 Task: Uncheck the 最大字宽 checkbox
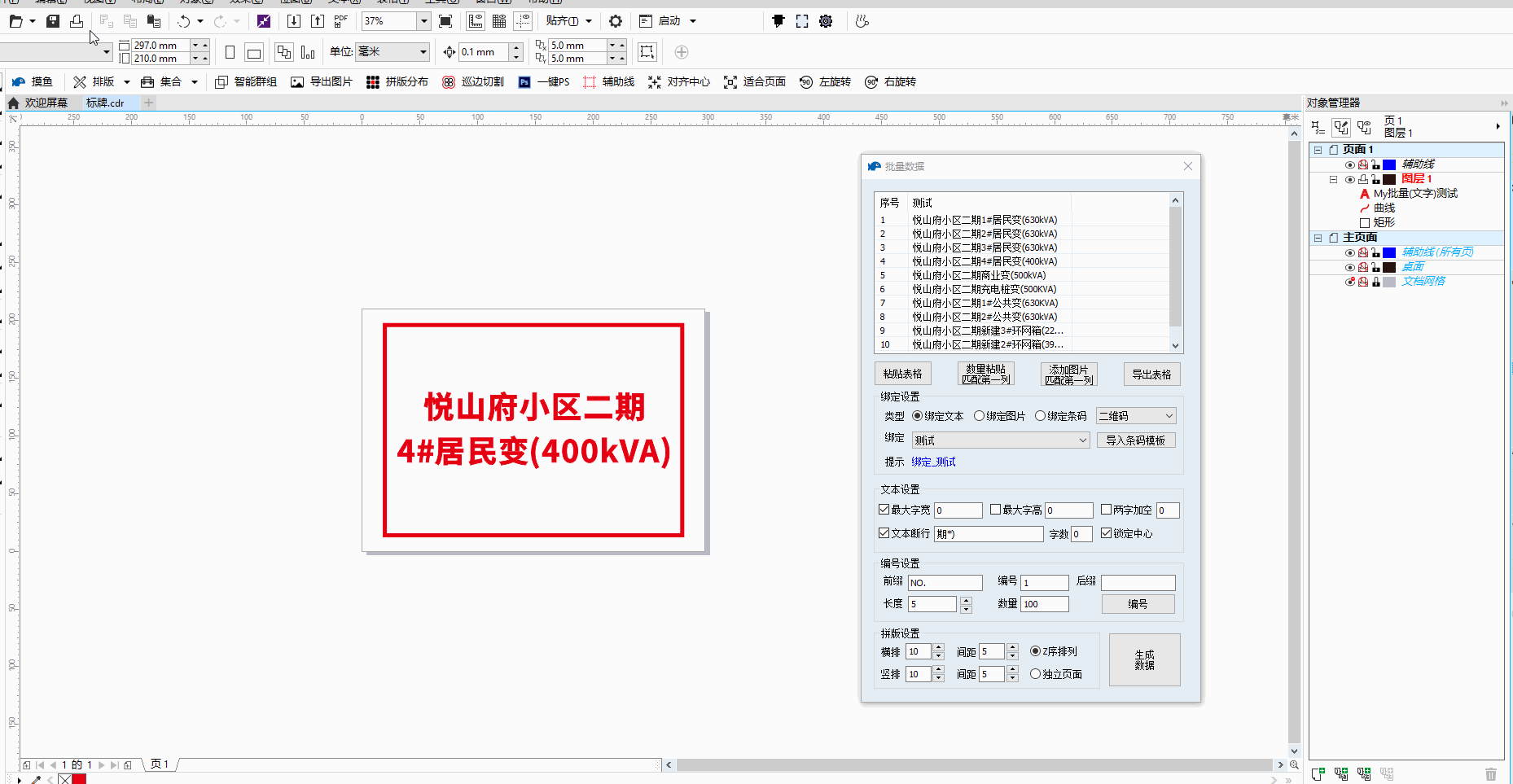884,510
